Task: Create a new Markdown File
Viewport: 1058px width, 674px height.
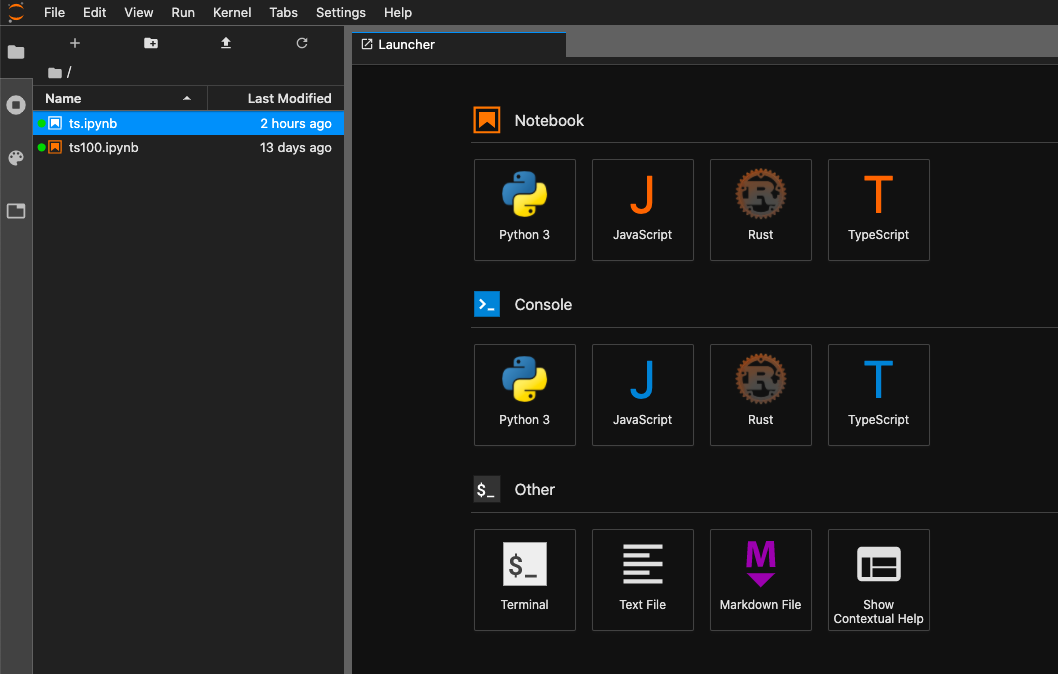Action: tap(760, 579)
